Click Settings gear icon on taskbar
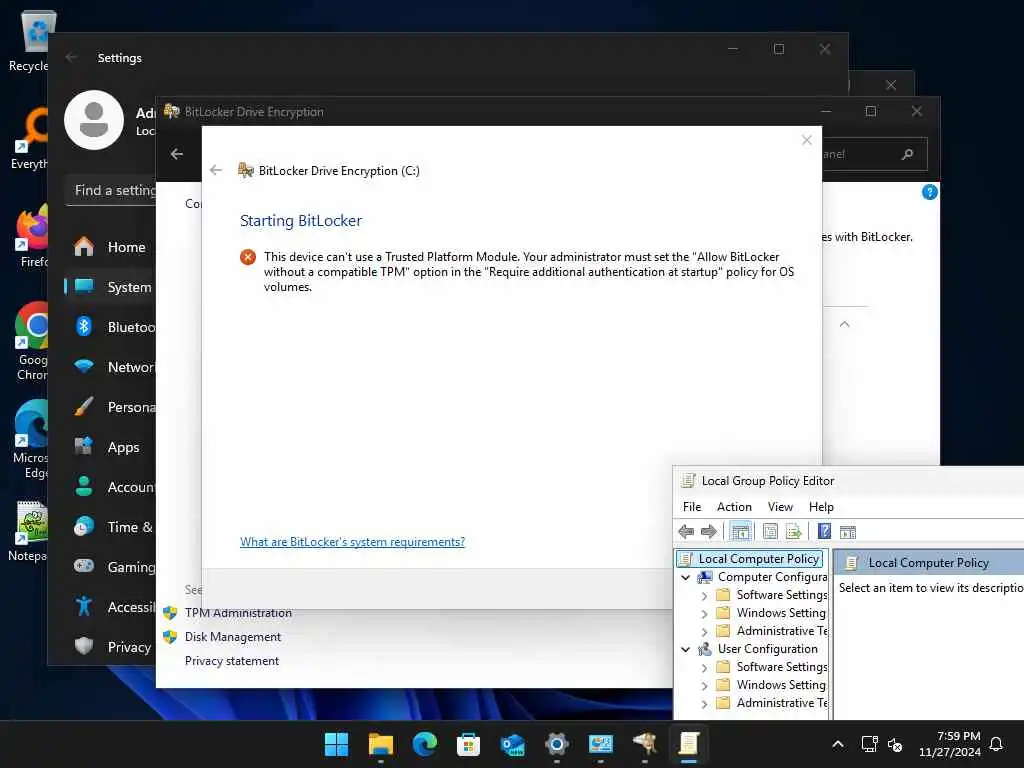The height and width of the screenshot is (768, 1024). point(556,744)
